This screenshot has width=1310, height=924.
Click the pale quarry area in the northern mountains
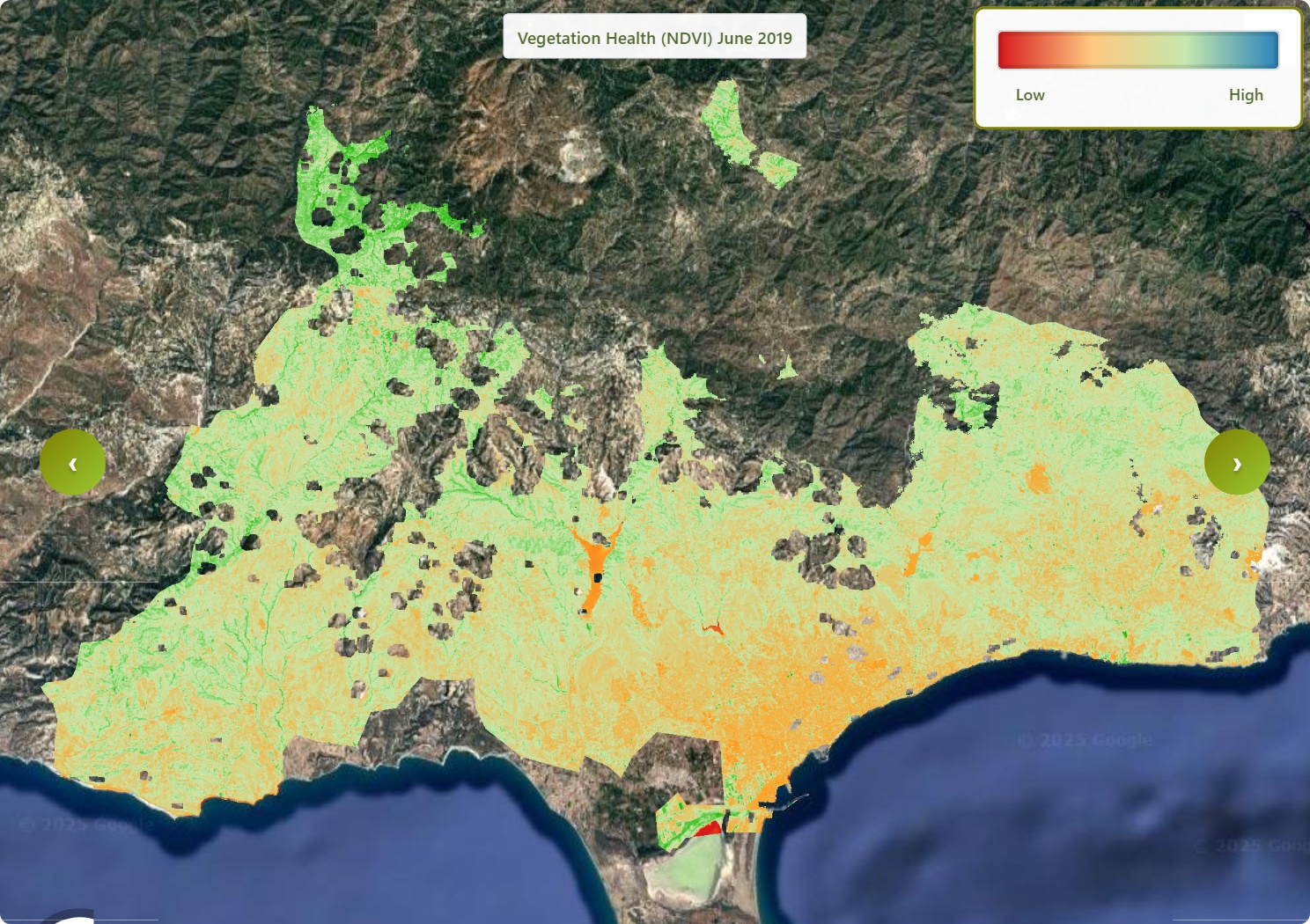pos(578,157)
